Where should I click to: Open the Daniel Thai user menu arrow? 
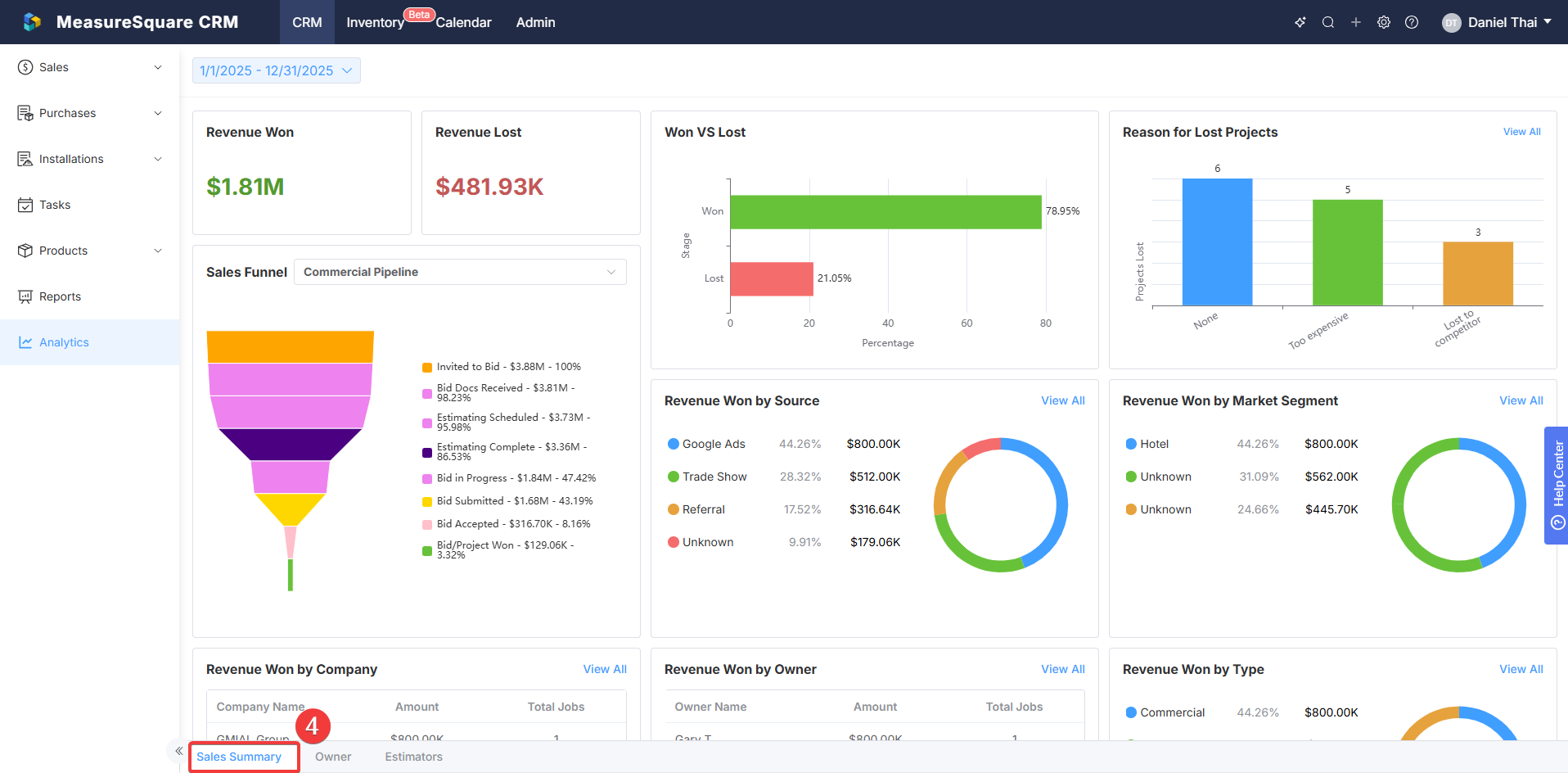(1548, 22)
